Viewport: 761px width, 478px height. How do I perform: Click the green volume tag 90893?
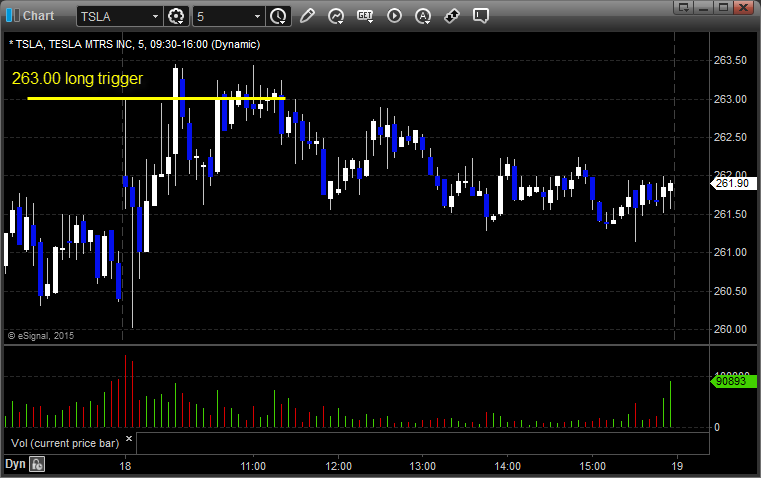coord(733,381)
